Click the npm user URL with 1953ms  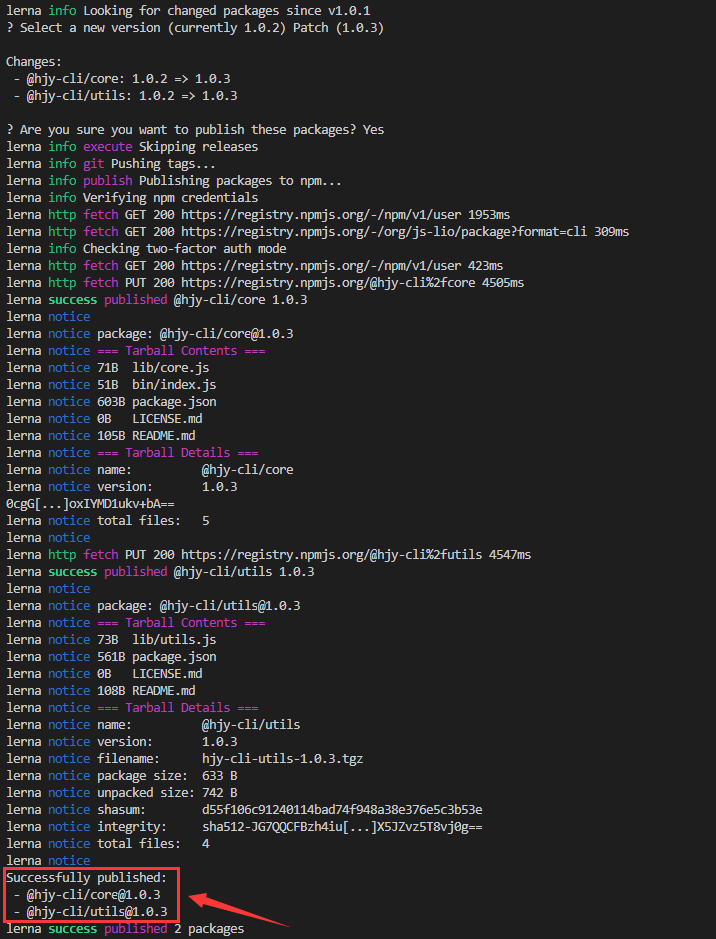click(x=321, y=214)
